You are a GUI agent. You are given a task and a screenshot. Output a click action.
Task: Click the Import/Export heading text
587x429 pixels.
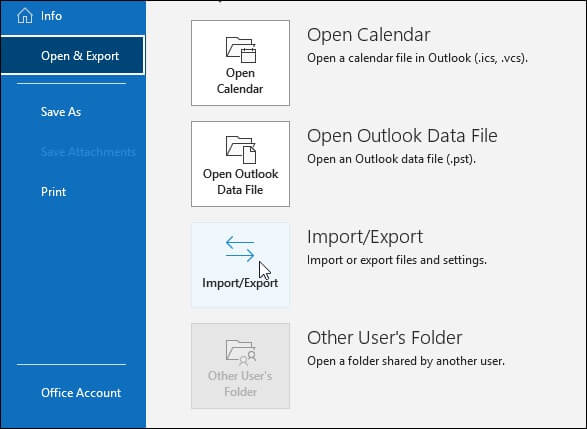click(x=365, y=237)
